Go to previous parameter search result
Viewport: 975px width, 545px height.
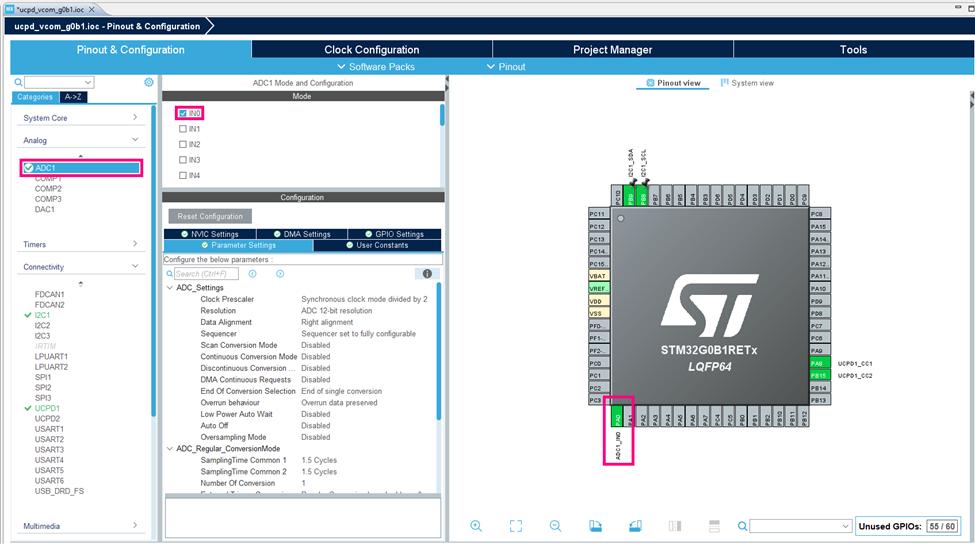pyautogui.click(x=252, y=274)
